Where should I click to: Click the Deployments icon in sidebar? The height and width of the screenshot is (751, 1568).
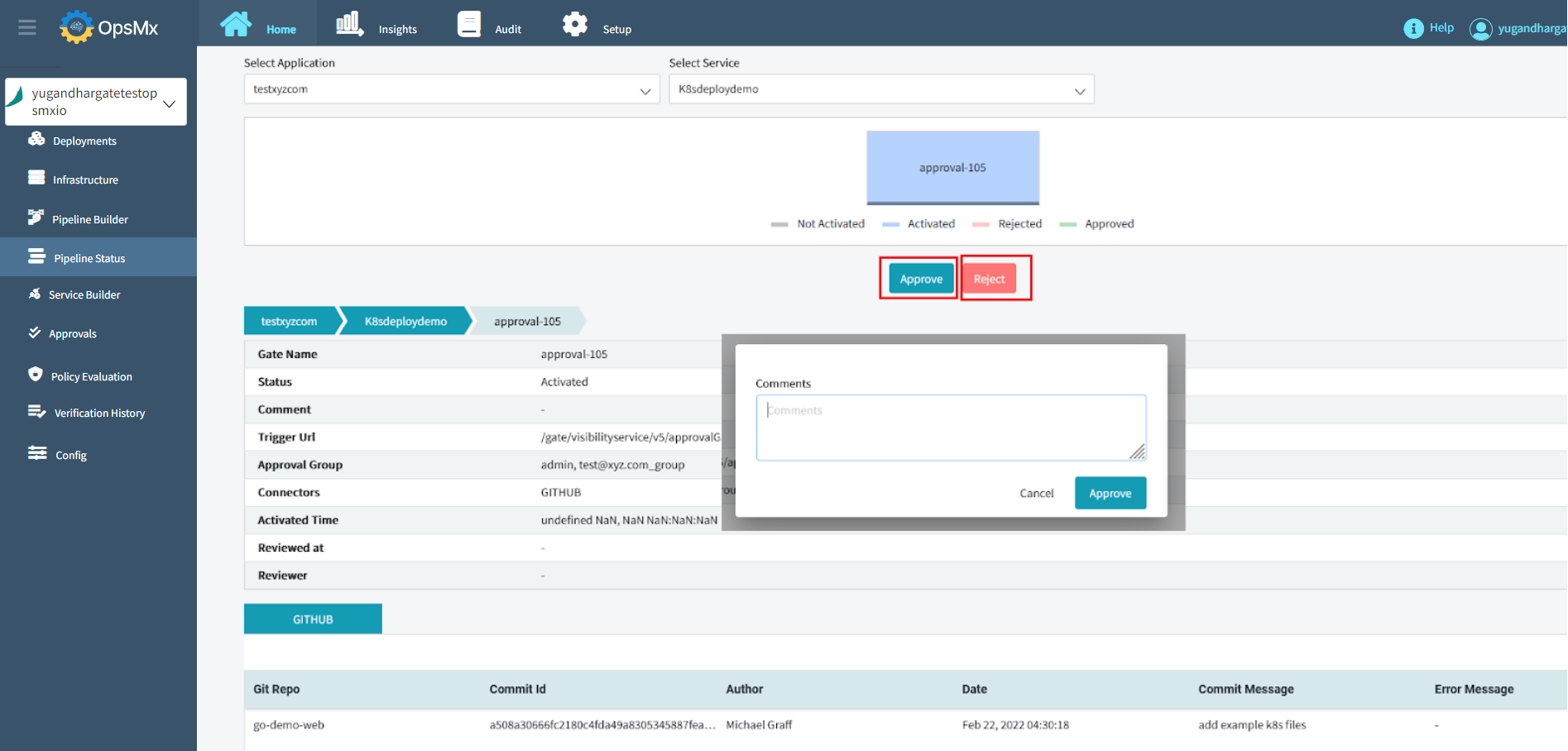pyautogui.click(x=36, y=140)
